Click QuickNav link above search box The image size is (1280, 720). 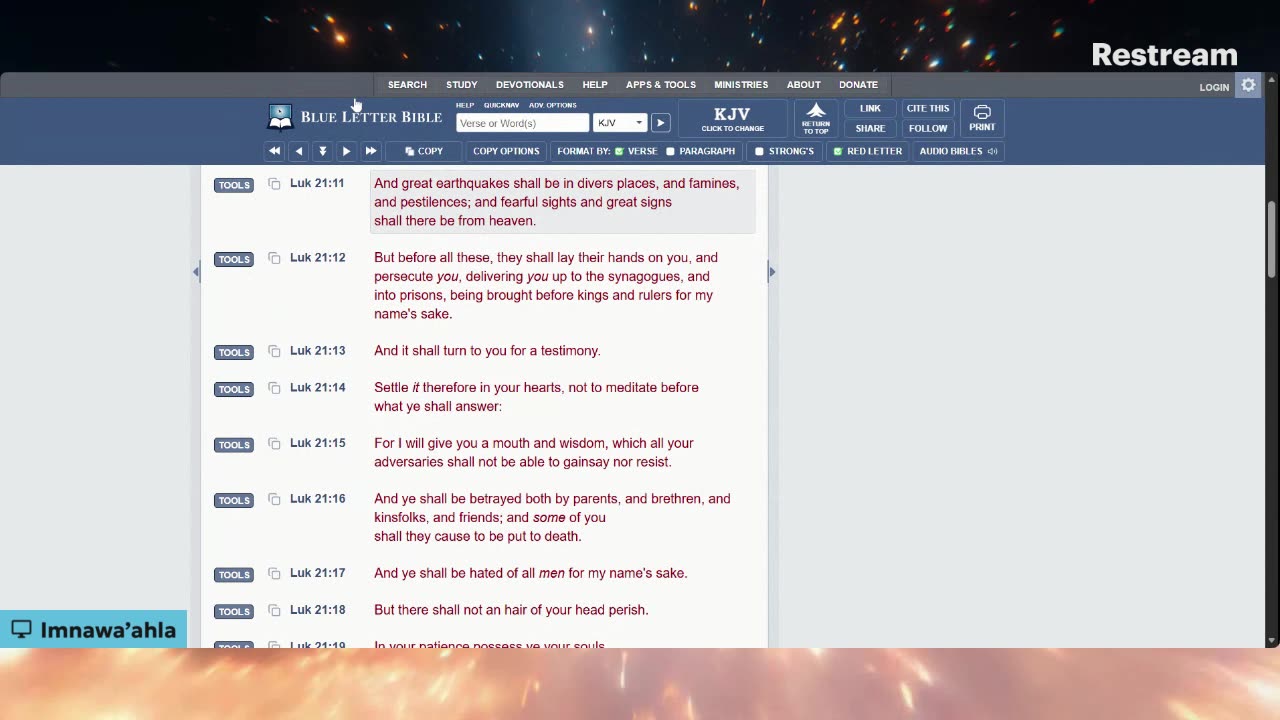pos(501,105)
